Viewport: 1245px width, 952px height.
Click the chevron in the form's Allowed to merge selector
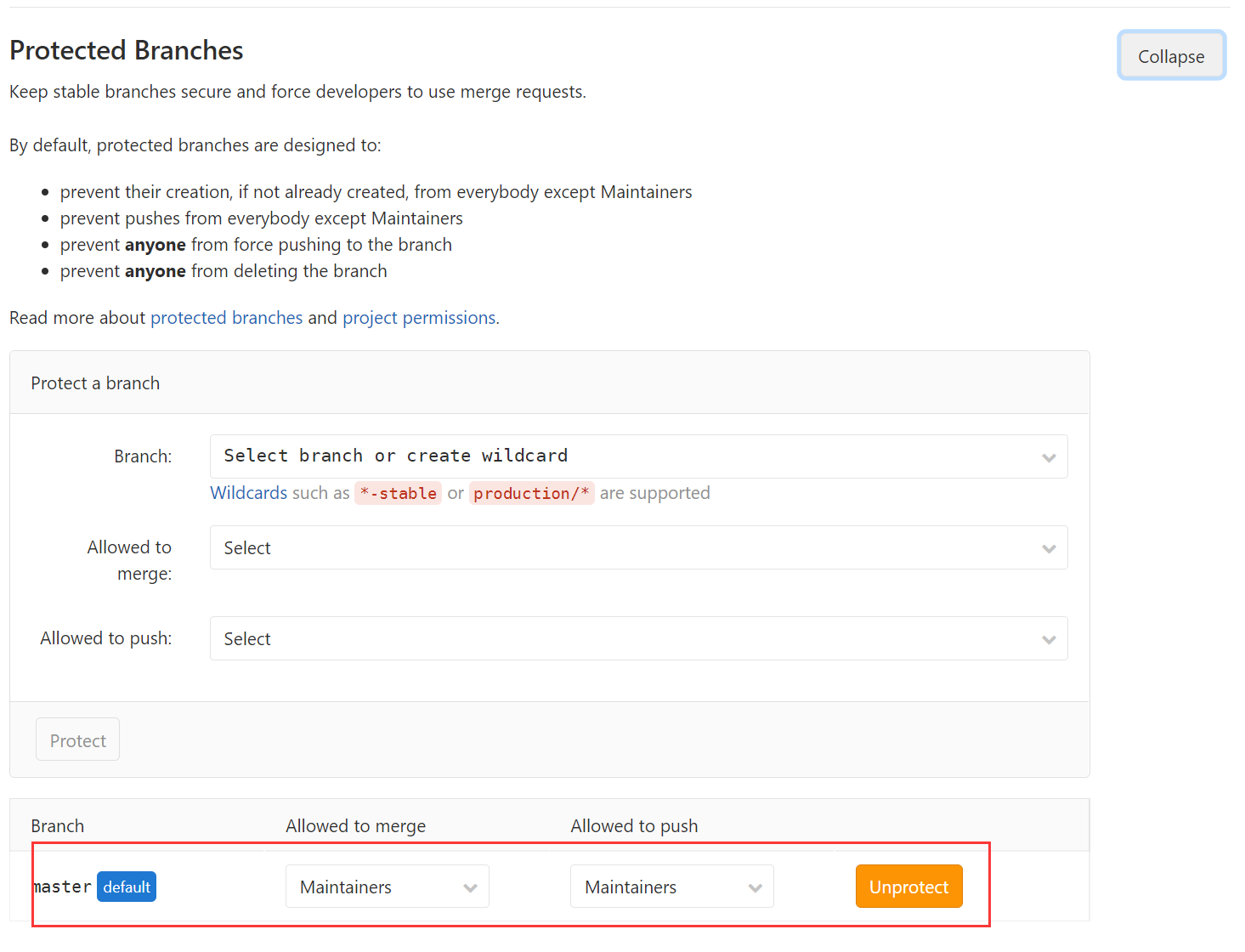pos(1049,548)
